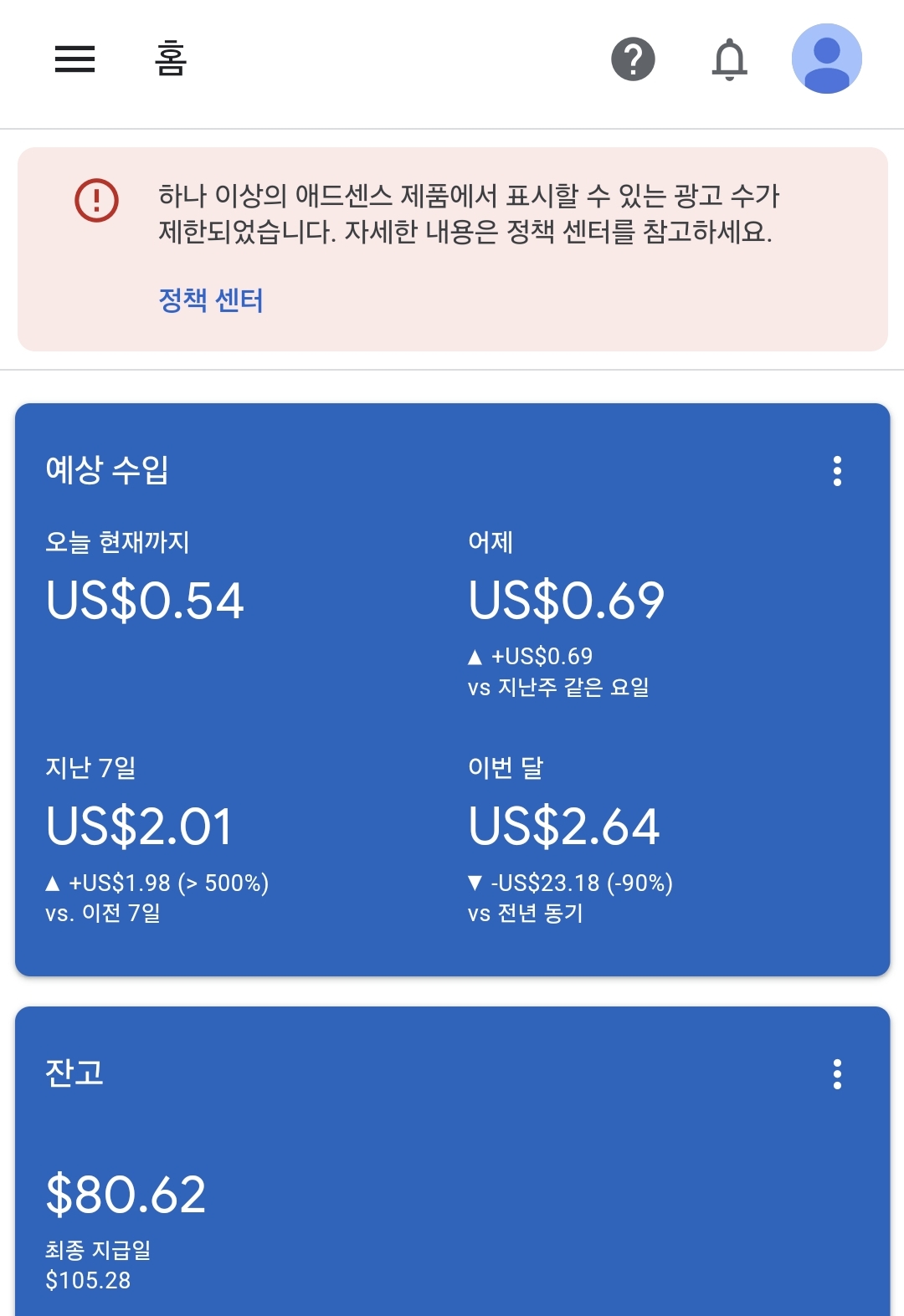Select the 홈 page title
This screenshot has width=904, height=1316.
(x=171, y=59)
